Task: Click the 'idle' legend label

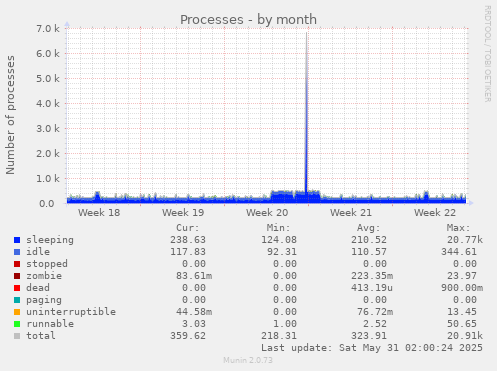Action: click(38, 252)
